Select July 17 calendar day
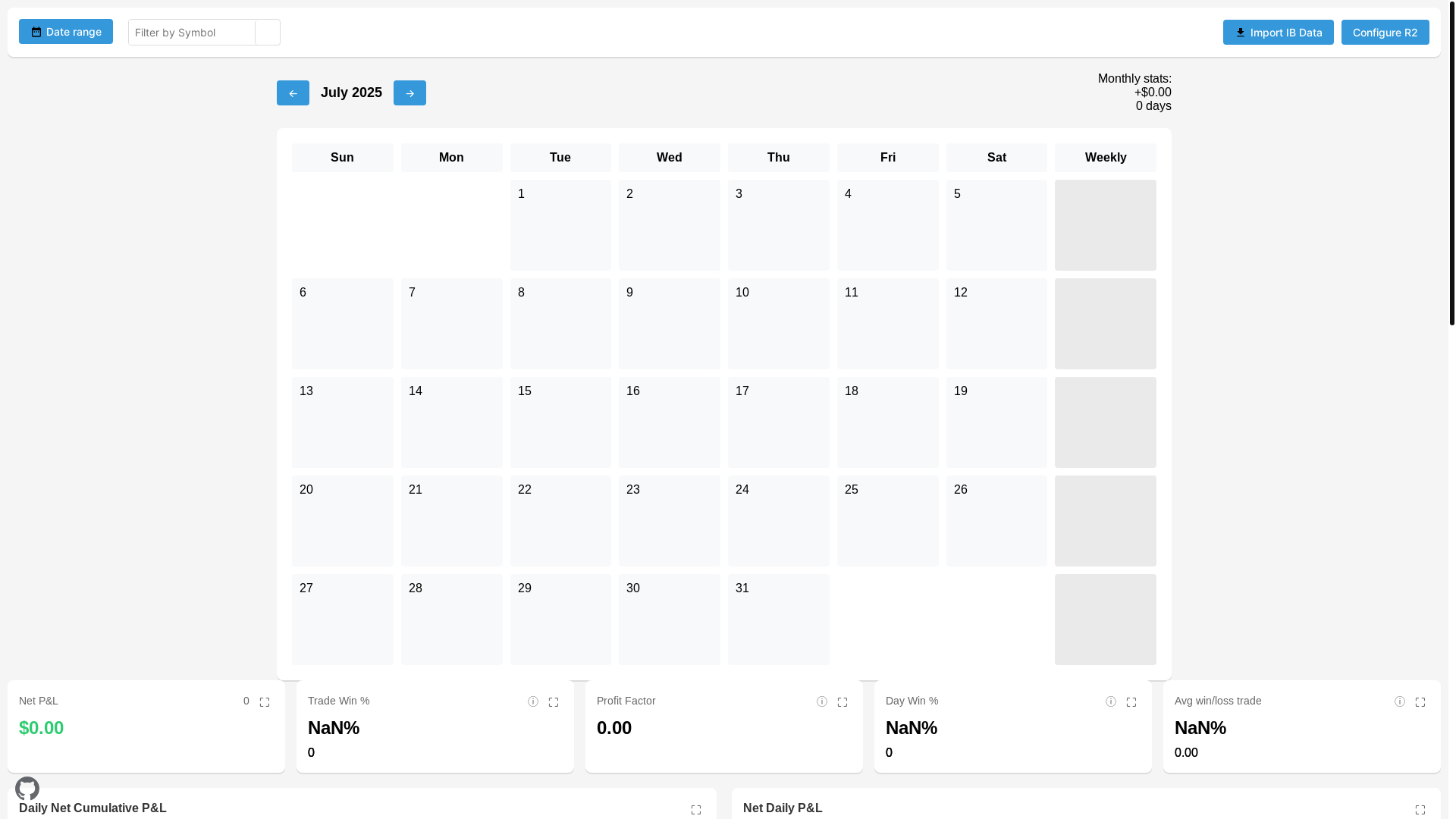 tap(779, 422)
